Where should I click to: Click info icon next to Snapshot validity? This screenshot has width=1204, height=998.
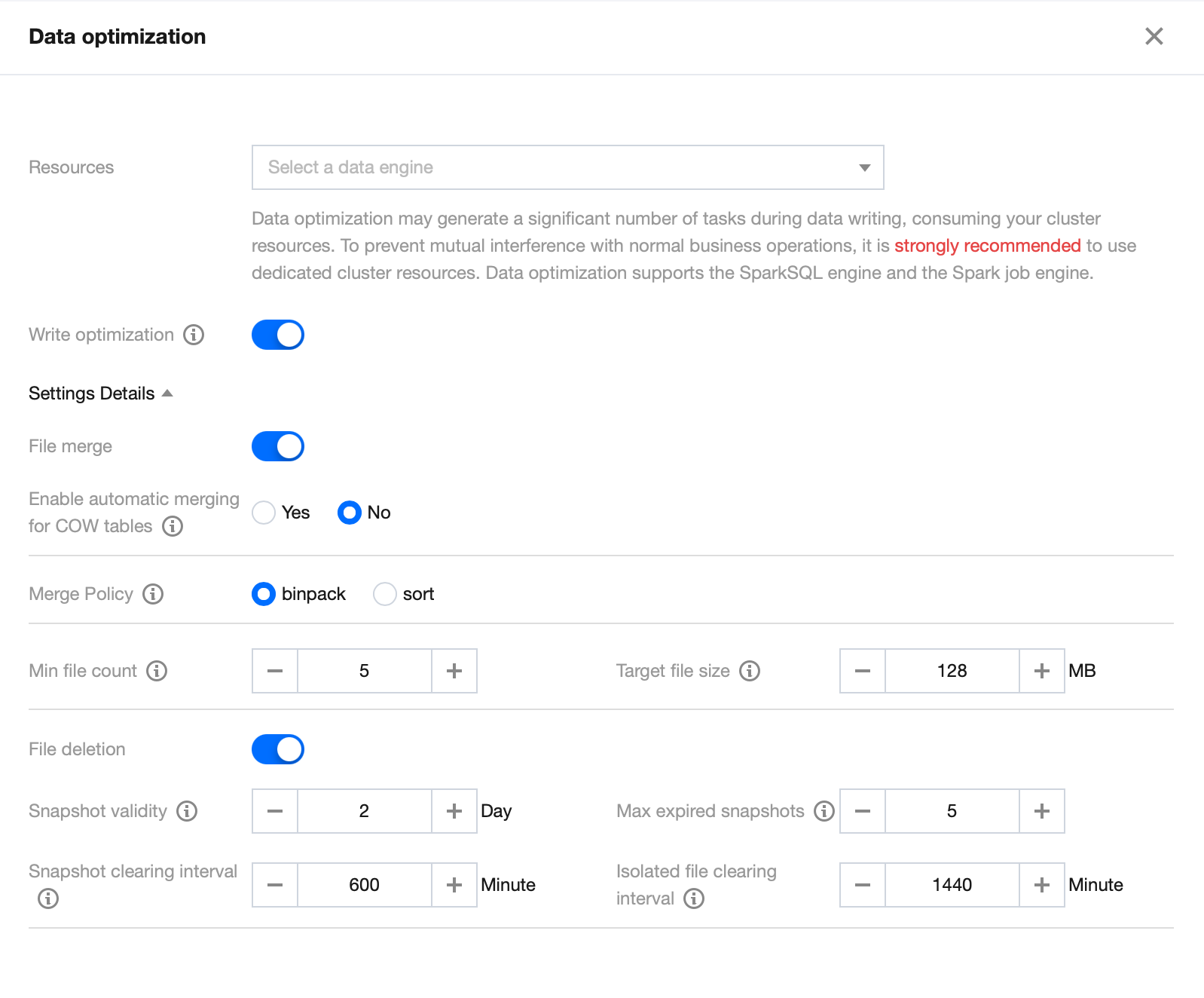(x=187, y=811)
